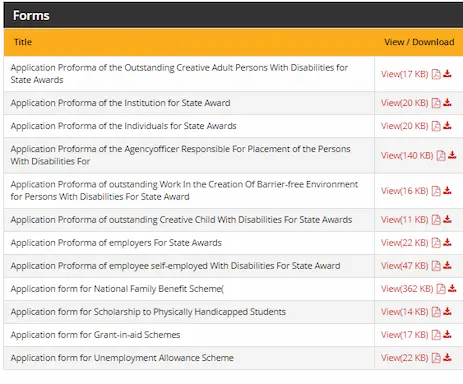Download the National Family Benefit Scheme form

click(x=452, y=288)
